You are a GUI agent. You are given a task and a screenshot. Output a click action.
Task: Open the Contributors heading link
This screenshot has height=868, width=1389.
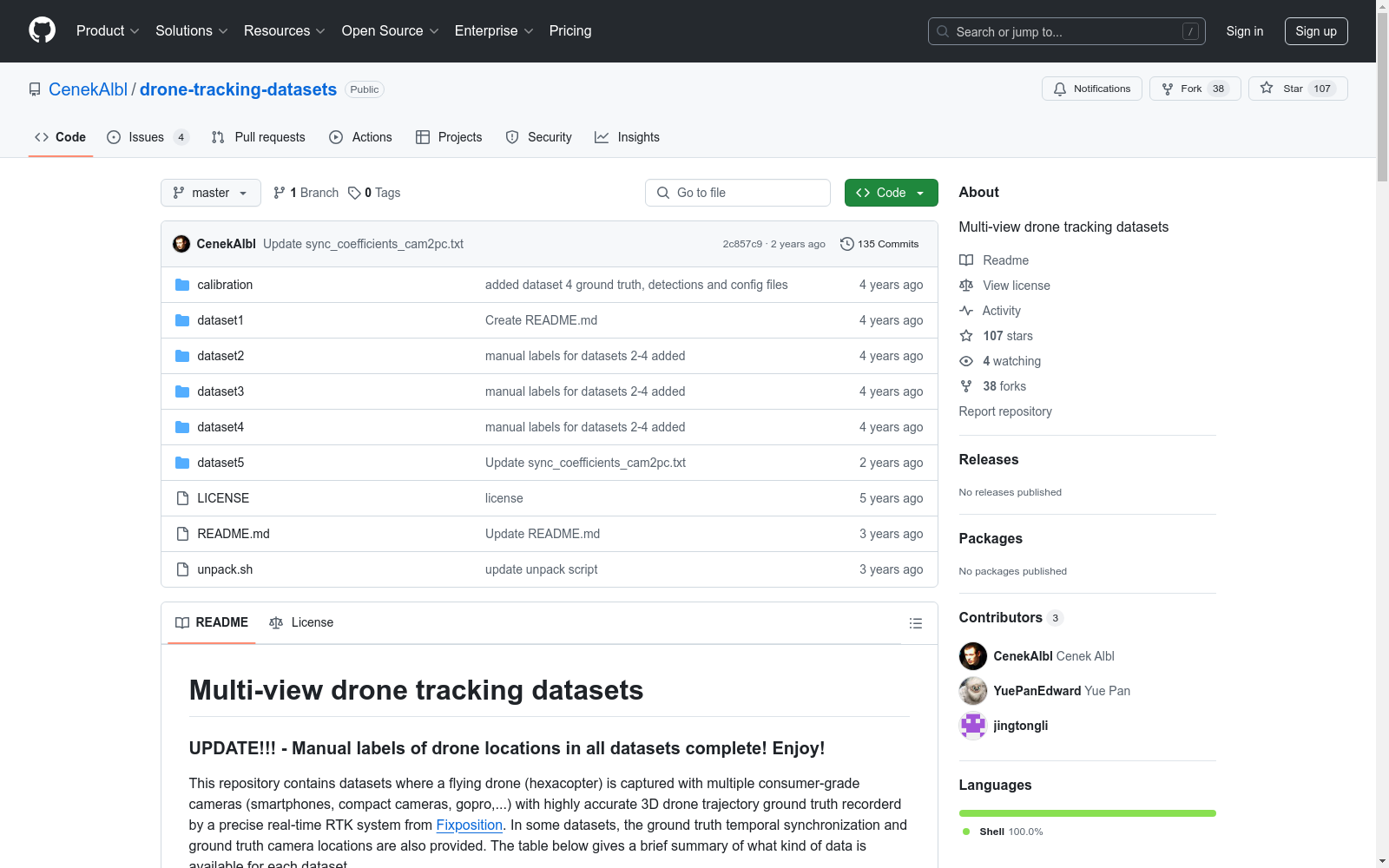pos(1010,618)
